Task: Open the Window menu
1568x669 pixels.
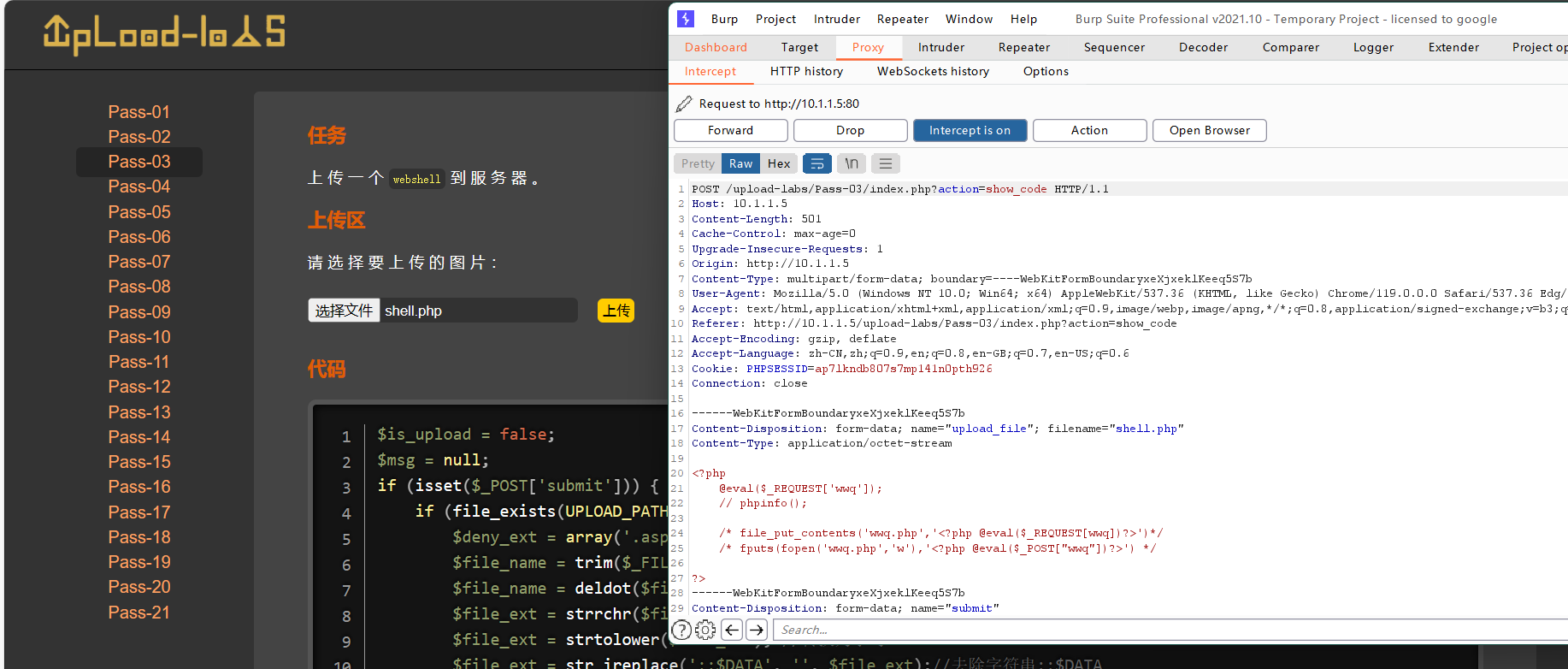Action: click(969, 19)
